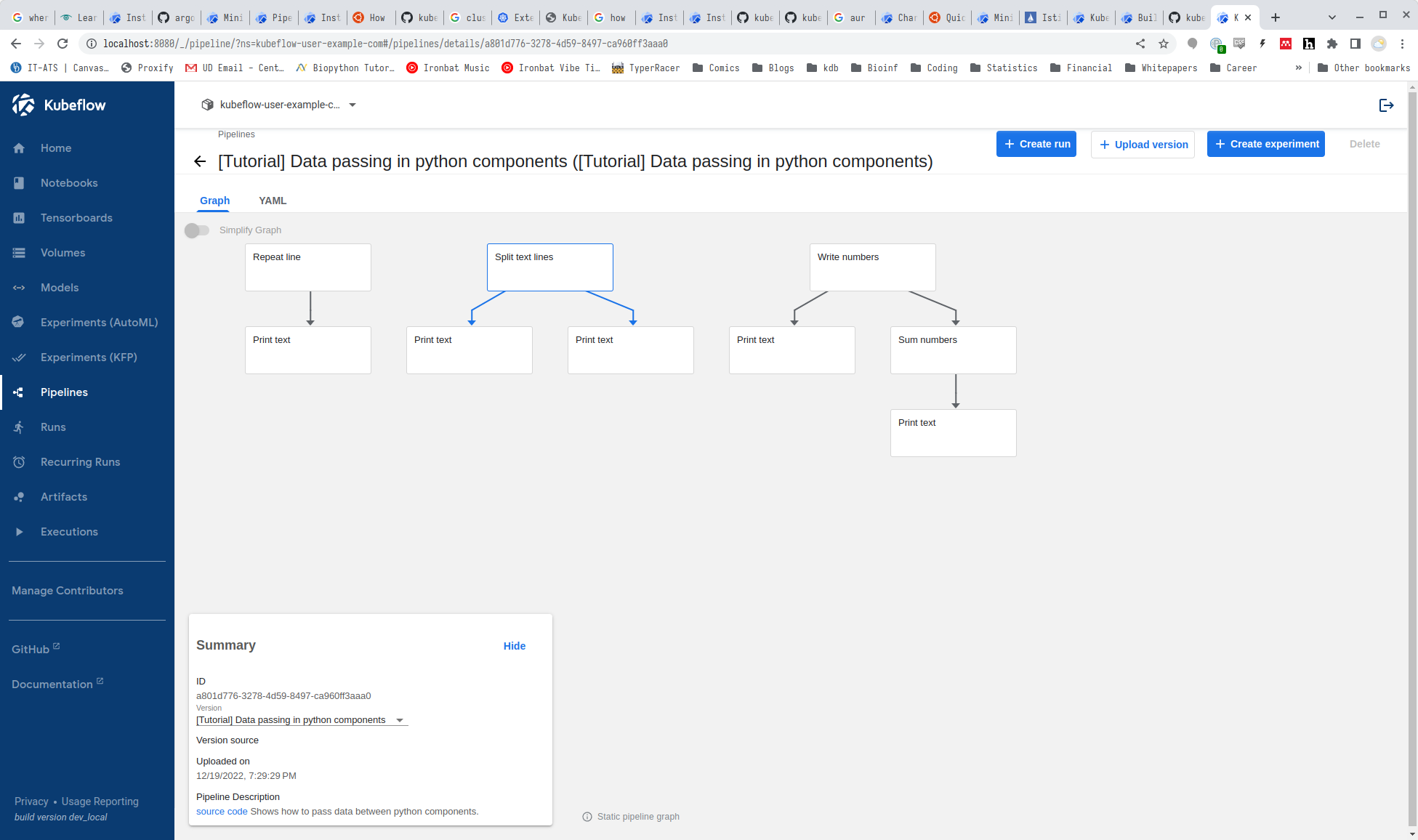This screenshot has height=840, width=1418.
Task: Open the Whitepapers bookmarks folder
Action: [x=1161, y=68]
